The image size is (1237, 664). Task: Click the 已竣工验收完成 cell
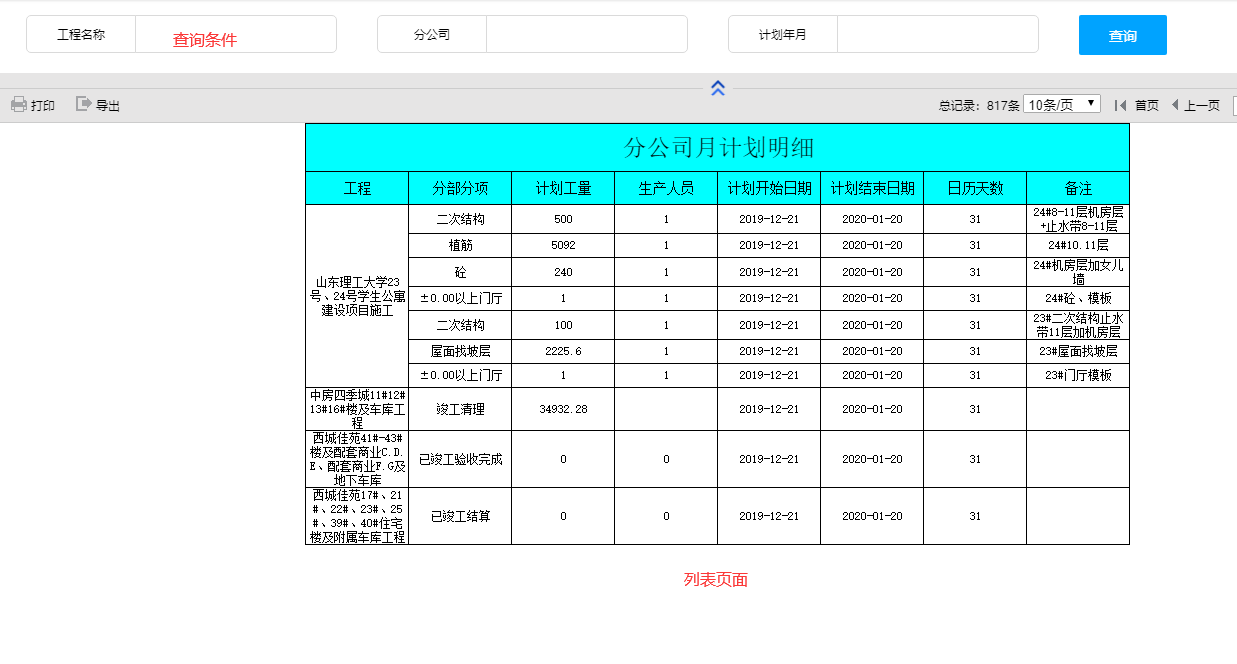pyautogui.click(x=460, y=459)
